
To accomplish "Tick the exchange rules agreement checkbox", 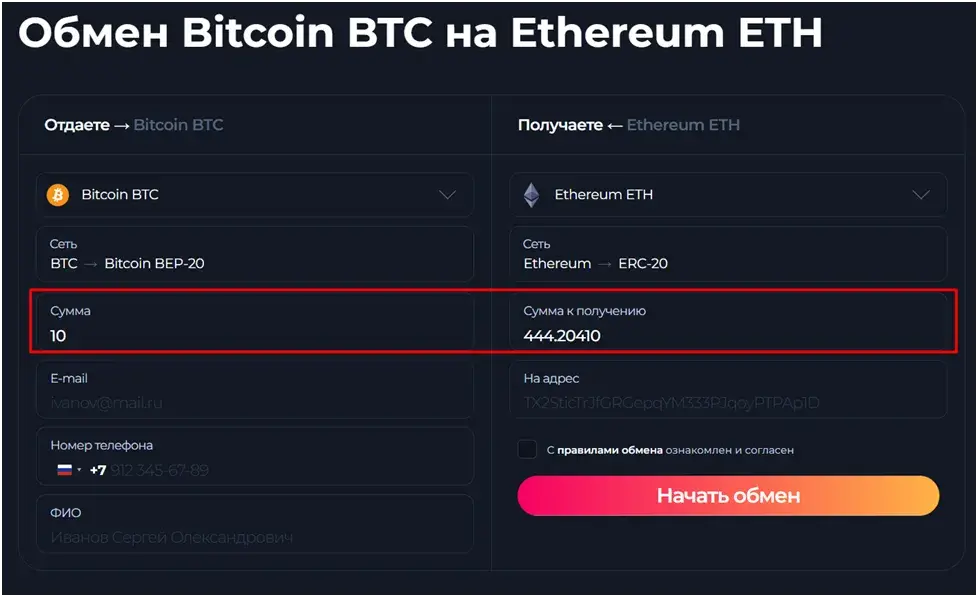I will 527,449.
